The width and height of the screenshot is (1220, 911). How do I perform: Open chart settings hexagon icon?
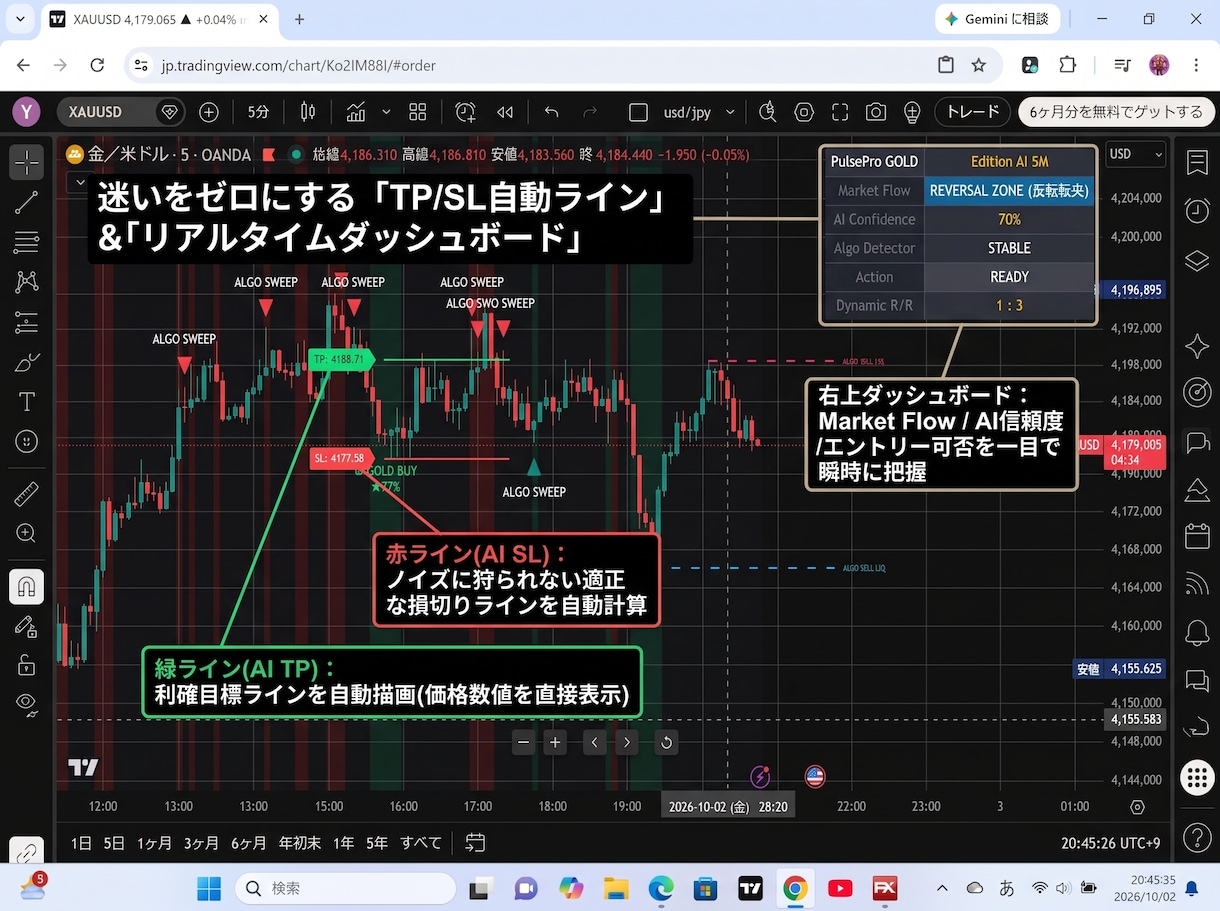click(x=803, y=113)
